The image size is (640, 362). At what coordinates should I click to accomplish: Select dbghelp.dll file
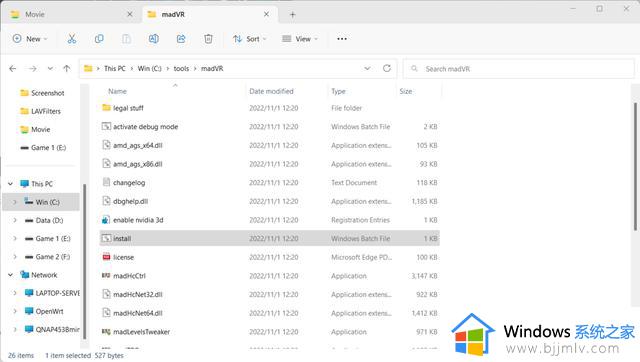[131, 201]
